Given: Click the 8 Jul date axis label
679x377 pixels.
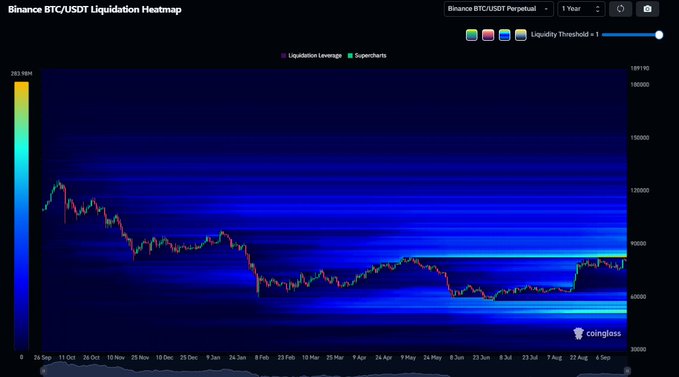Looking at the screenshot, I should (505, 358).
